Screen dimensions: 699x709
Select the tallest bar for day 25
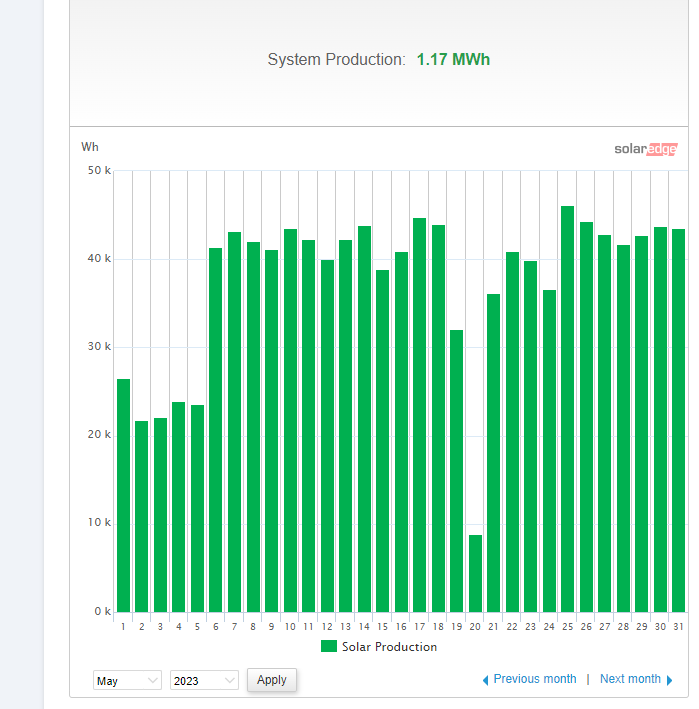click(x=567, y=409)
